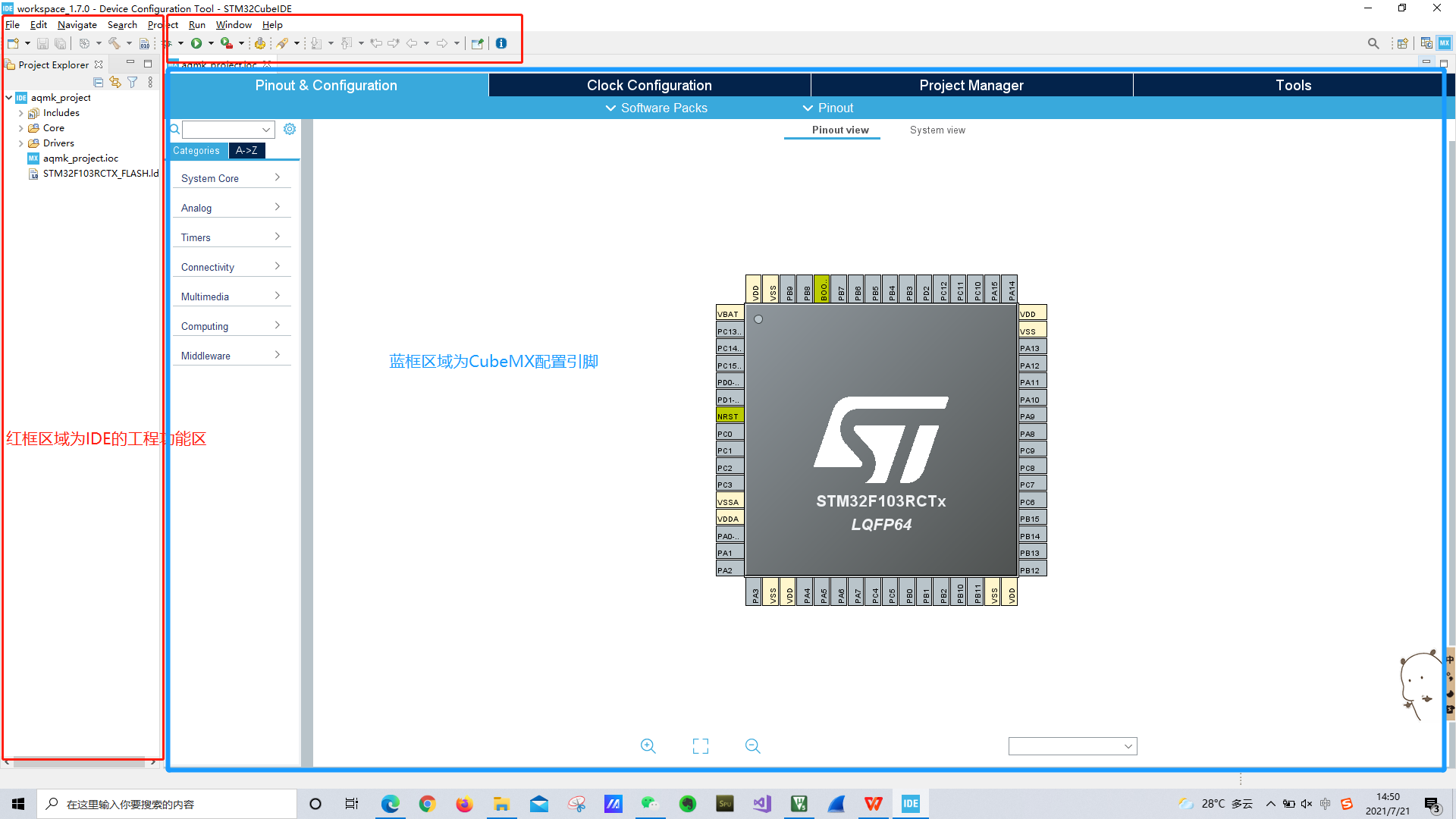Screen dimensions: 1456x819
Task: Switch to the C/C++ perspective icon
Action: 1426,43
